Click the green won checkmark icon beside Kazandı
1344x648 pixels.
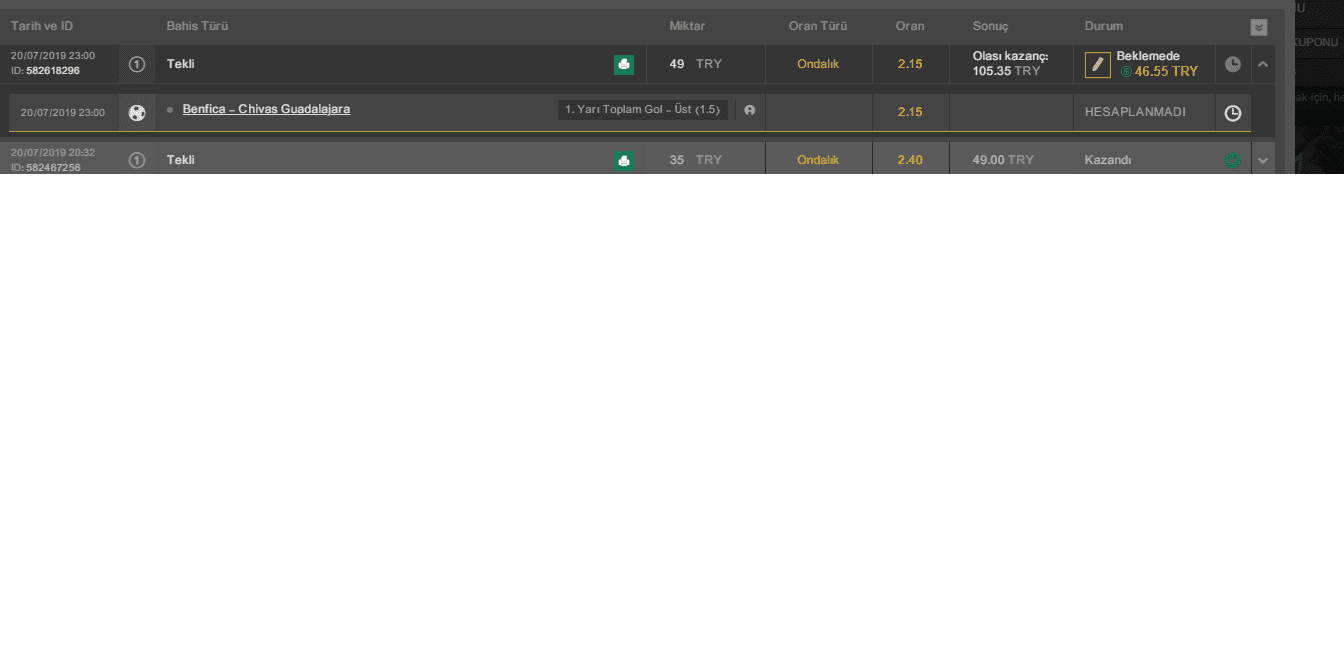click(x=1233, y=160)
